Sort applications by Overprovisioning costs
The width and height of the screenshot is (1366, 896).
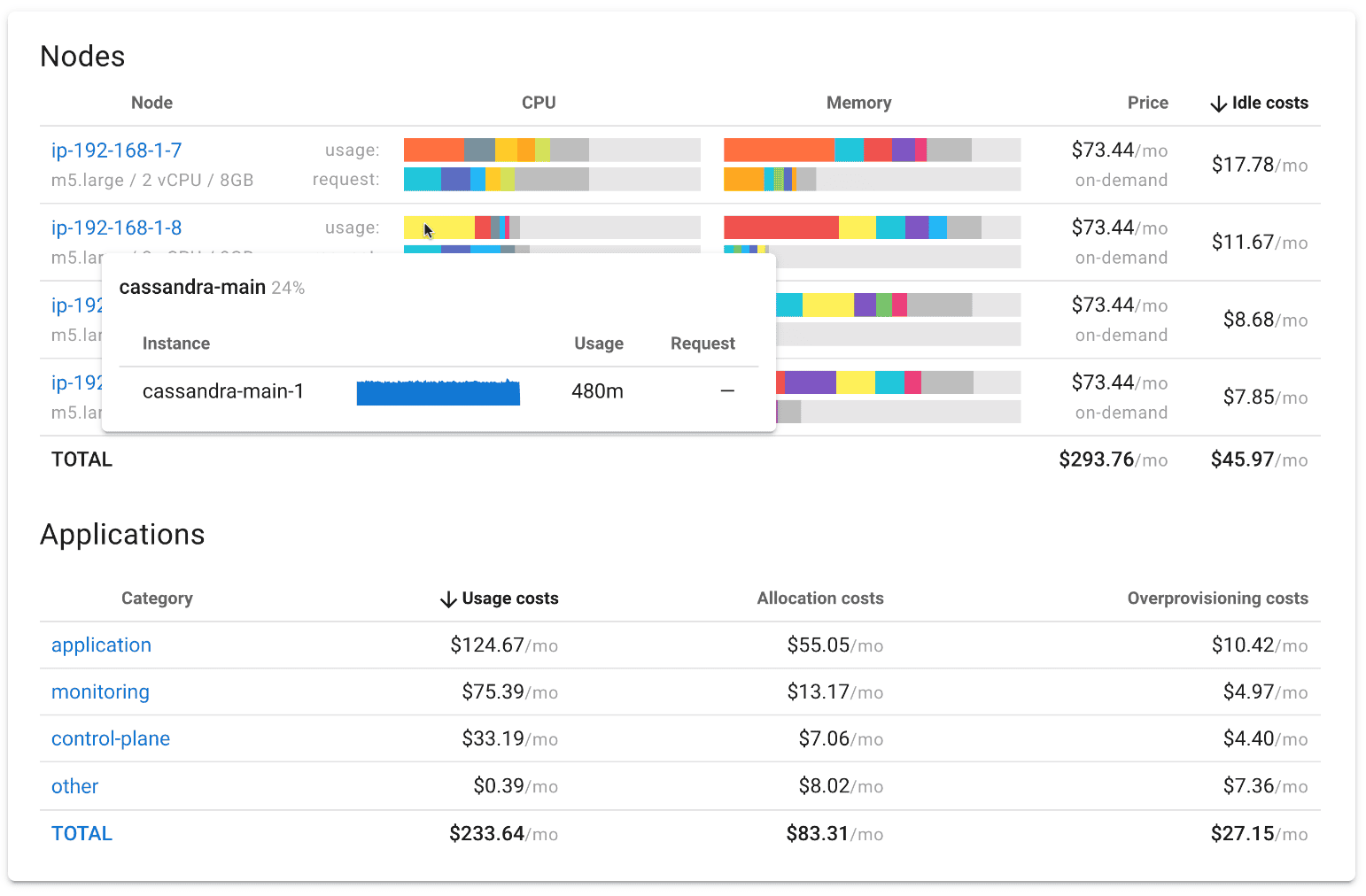click(1217, 599)
